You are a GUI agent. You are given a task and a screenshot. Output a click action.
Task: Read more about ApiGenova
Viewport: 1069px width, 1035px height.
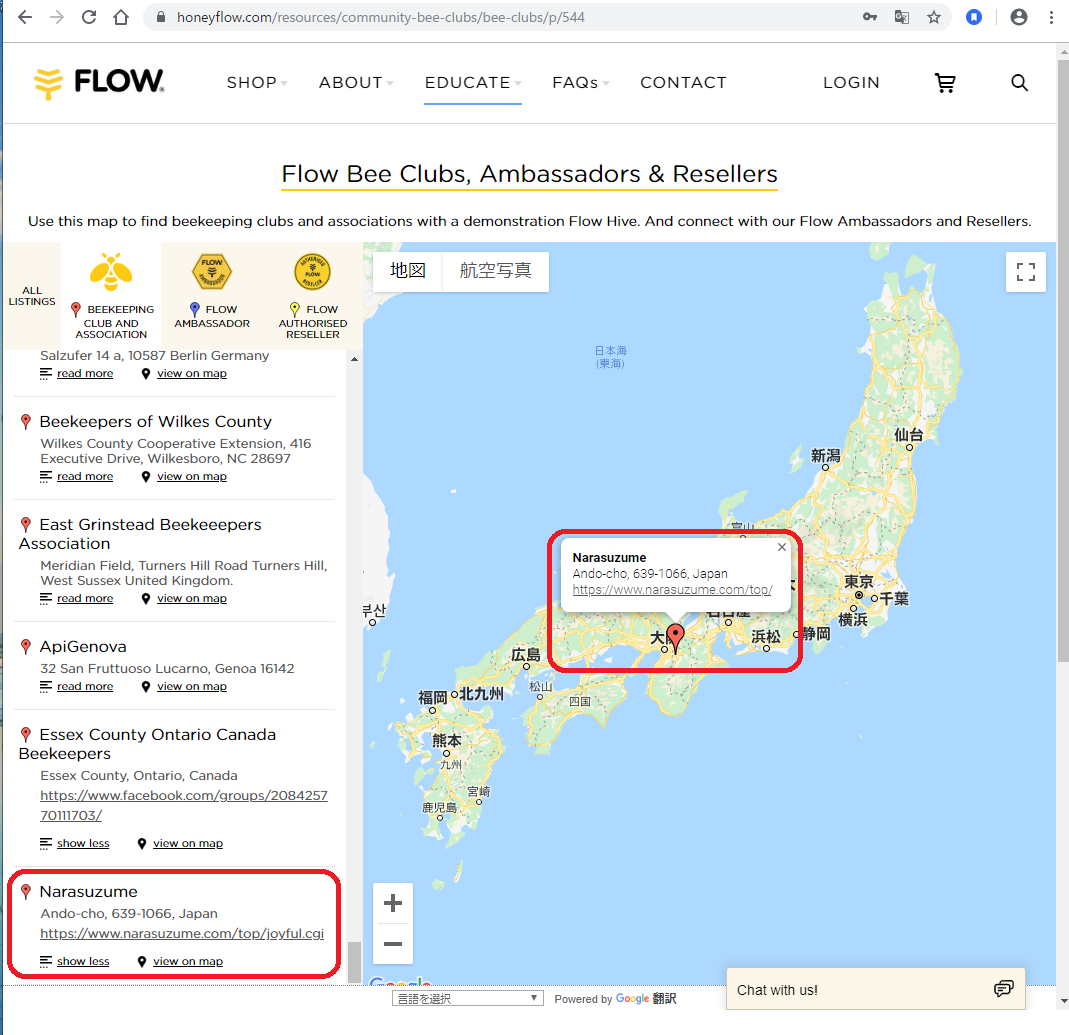[x=85, y=686]
